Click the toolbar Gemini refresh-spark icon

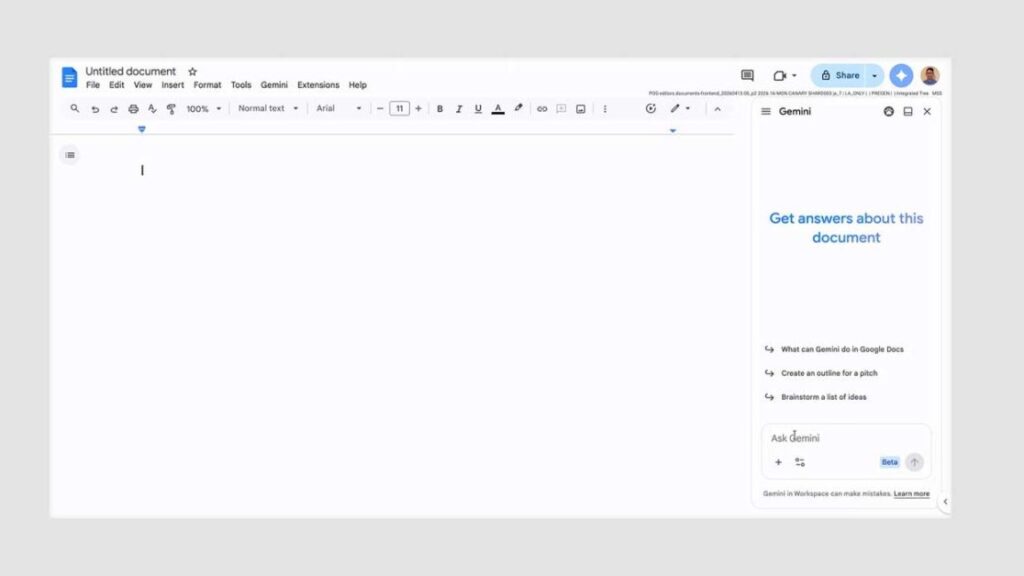(x=650, y=108)
